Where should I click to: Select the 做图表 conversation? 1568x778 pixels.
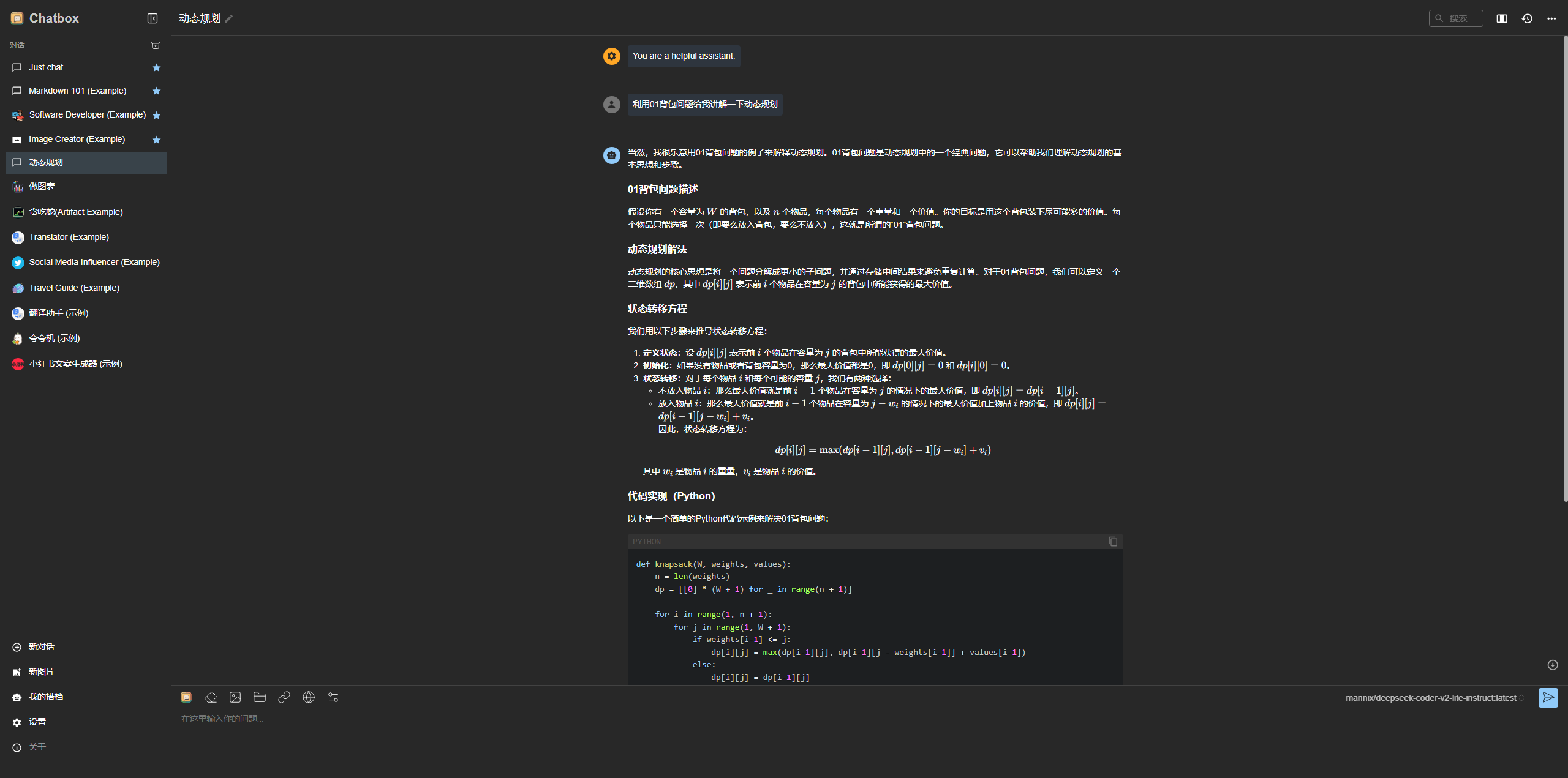42,186
